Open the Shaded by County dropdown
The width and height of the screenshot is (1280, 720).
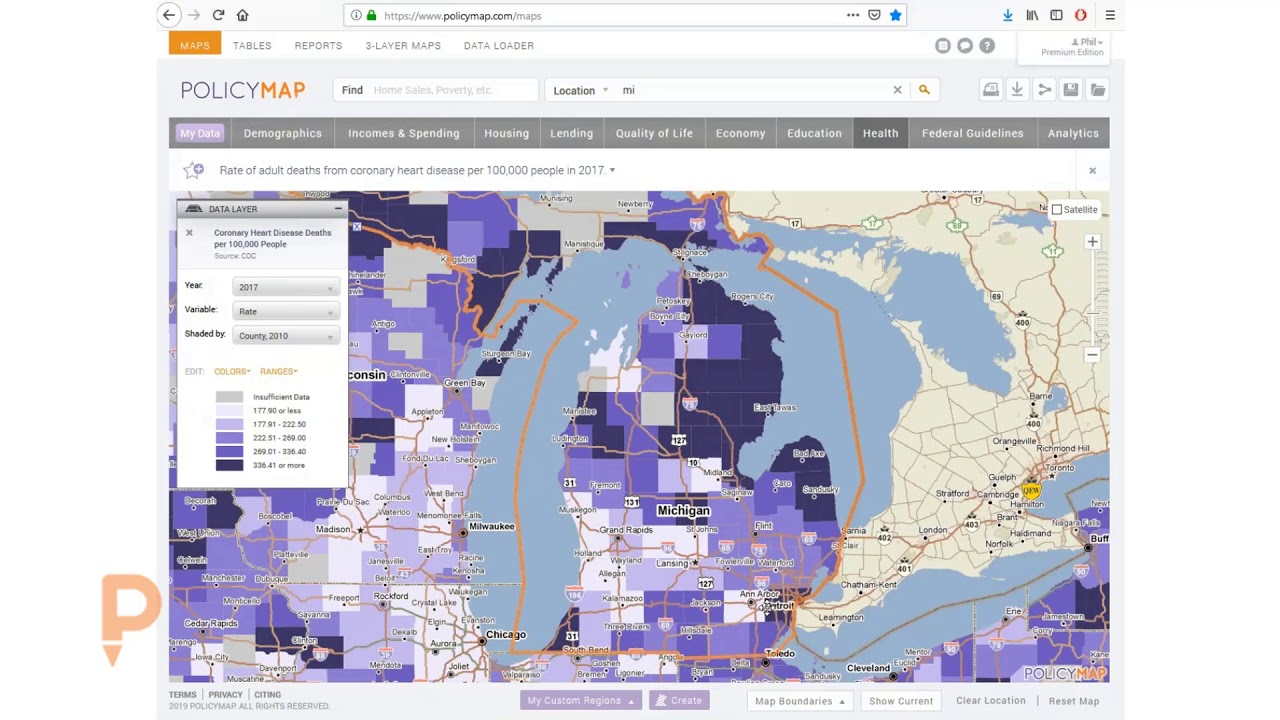coord(285,336)
